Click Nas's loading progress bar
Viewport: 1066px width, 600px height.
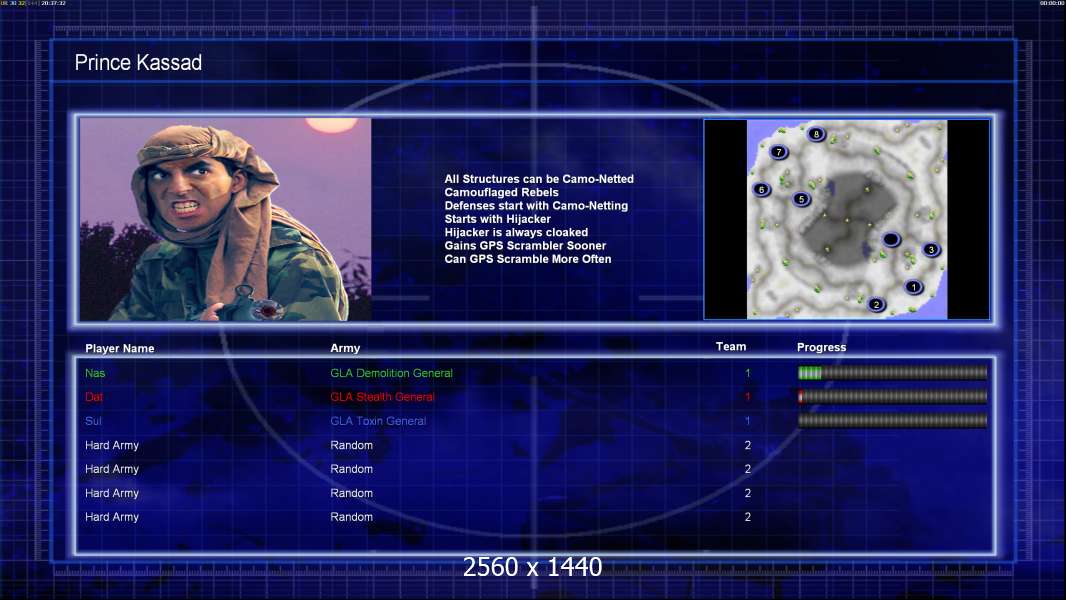tap(893, 372)
